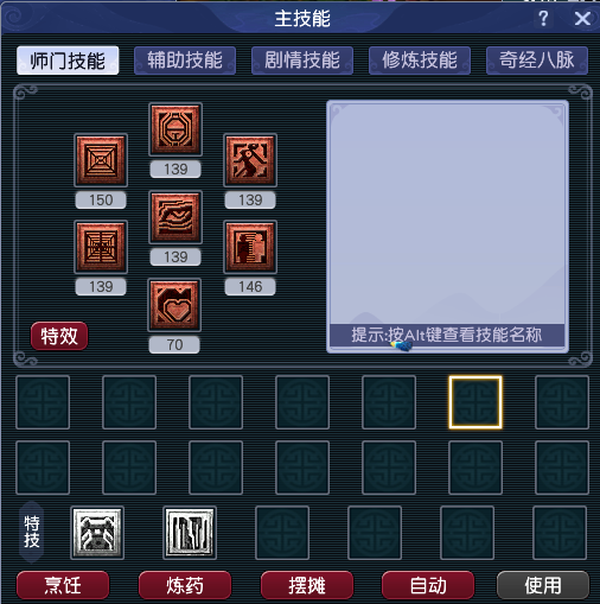This screenshot has height=604, width=600.
Task: Open the 剧情技能 tab
Action: click(302, 60)
